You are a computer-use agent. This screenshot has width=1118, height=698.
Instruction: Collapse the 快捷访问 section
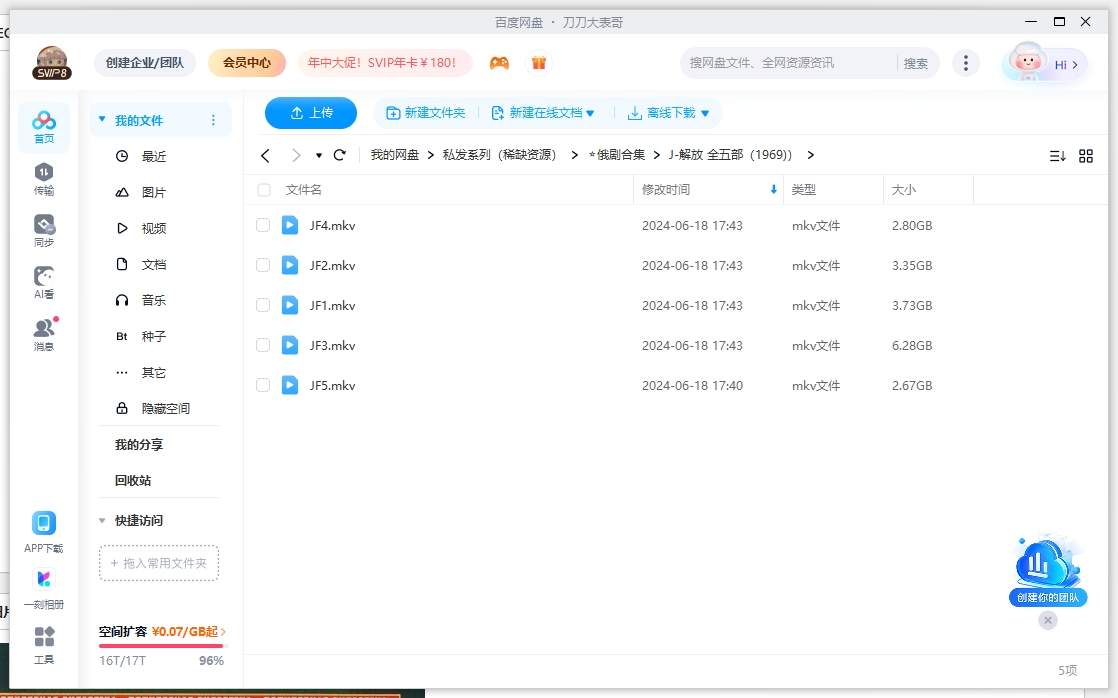tap(101, 520)
